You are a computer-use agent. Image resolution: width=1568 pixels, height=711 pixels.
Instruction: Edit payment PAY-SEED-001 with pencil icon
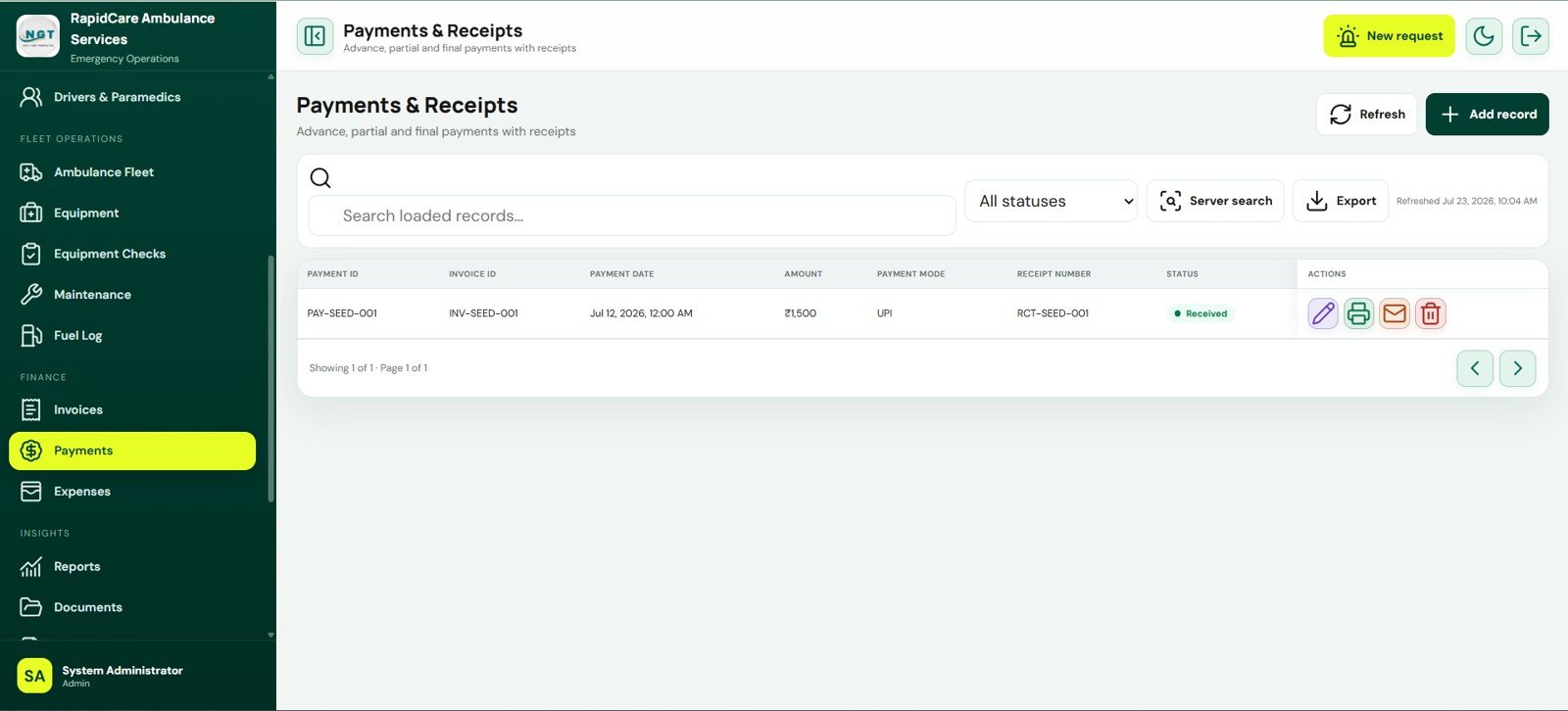[x=1323, y=313]
